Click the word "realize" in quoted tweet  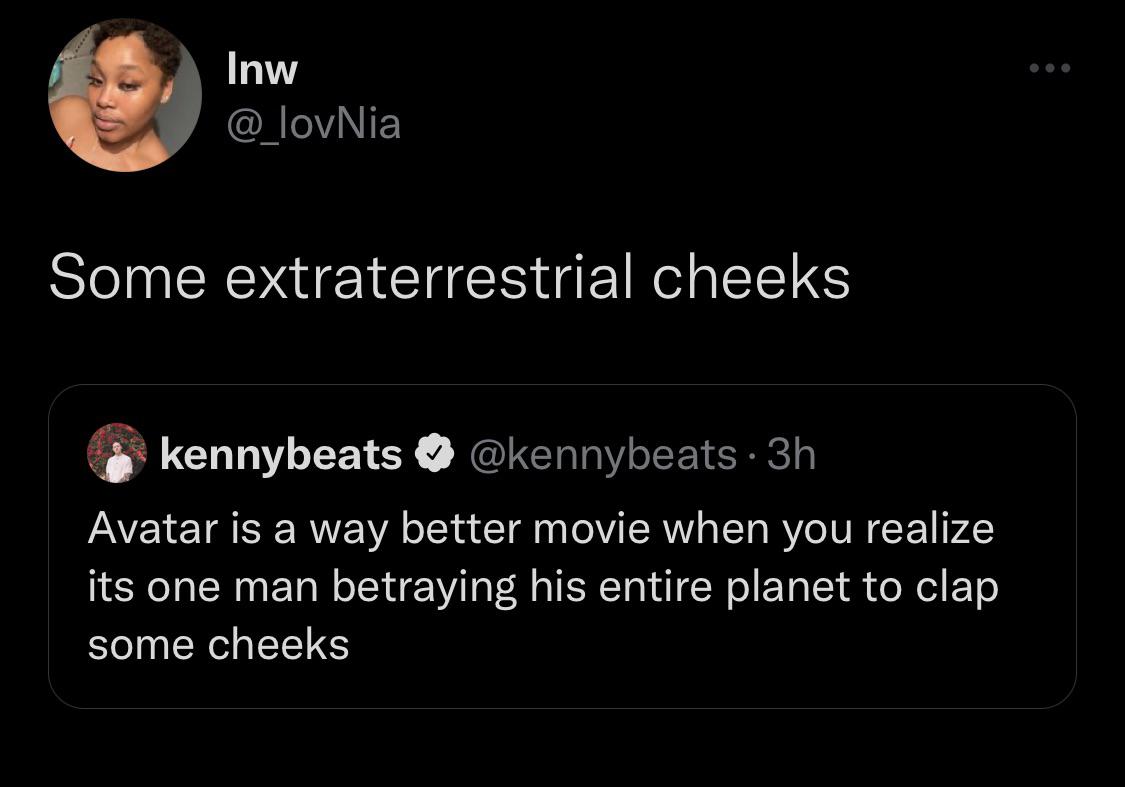(930, 527)
